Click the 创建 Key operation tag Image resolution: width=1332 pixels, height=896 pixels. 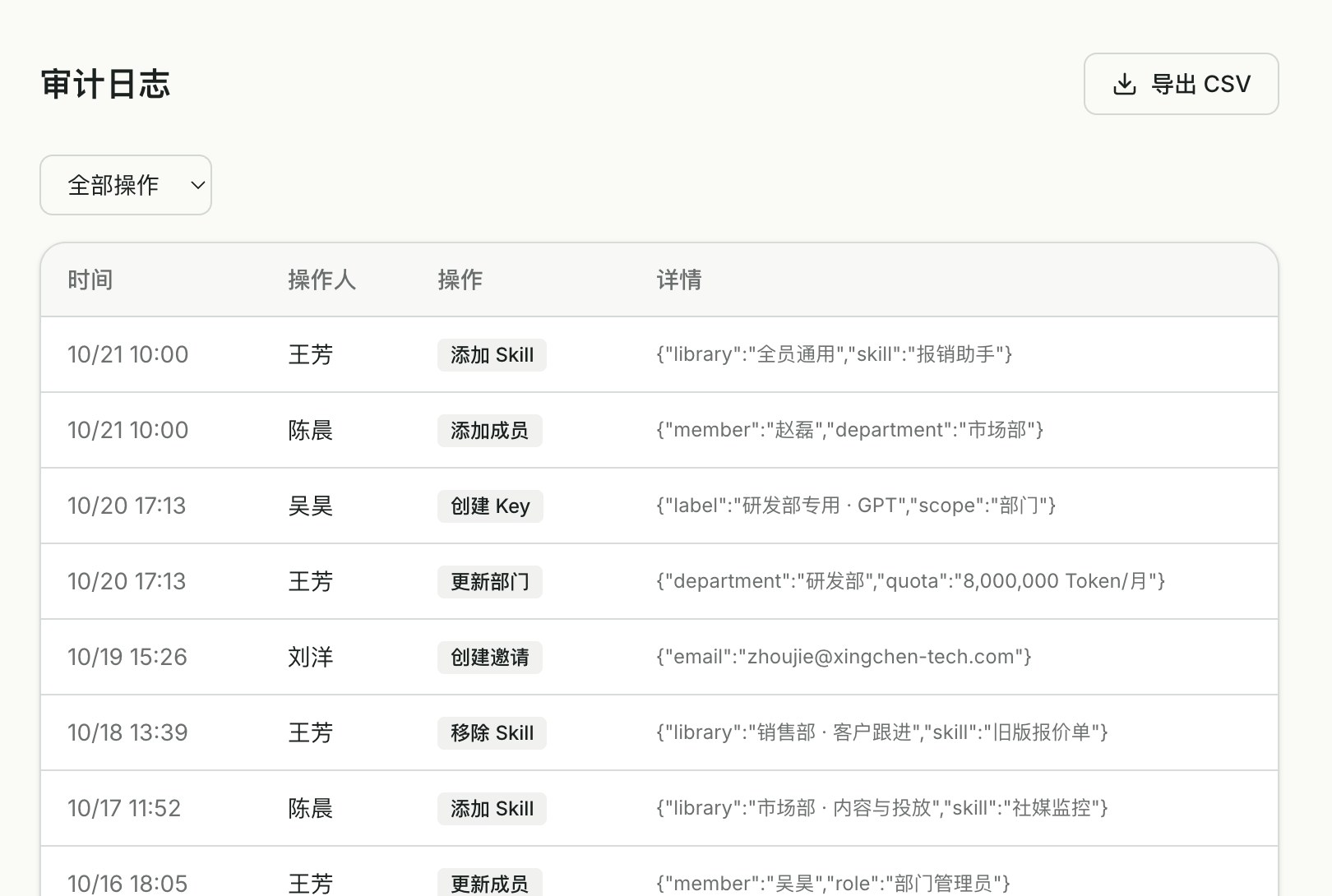[490, 506]
